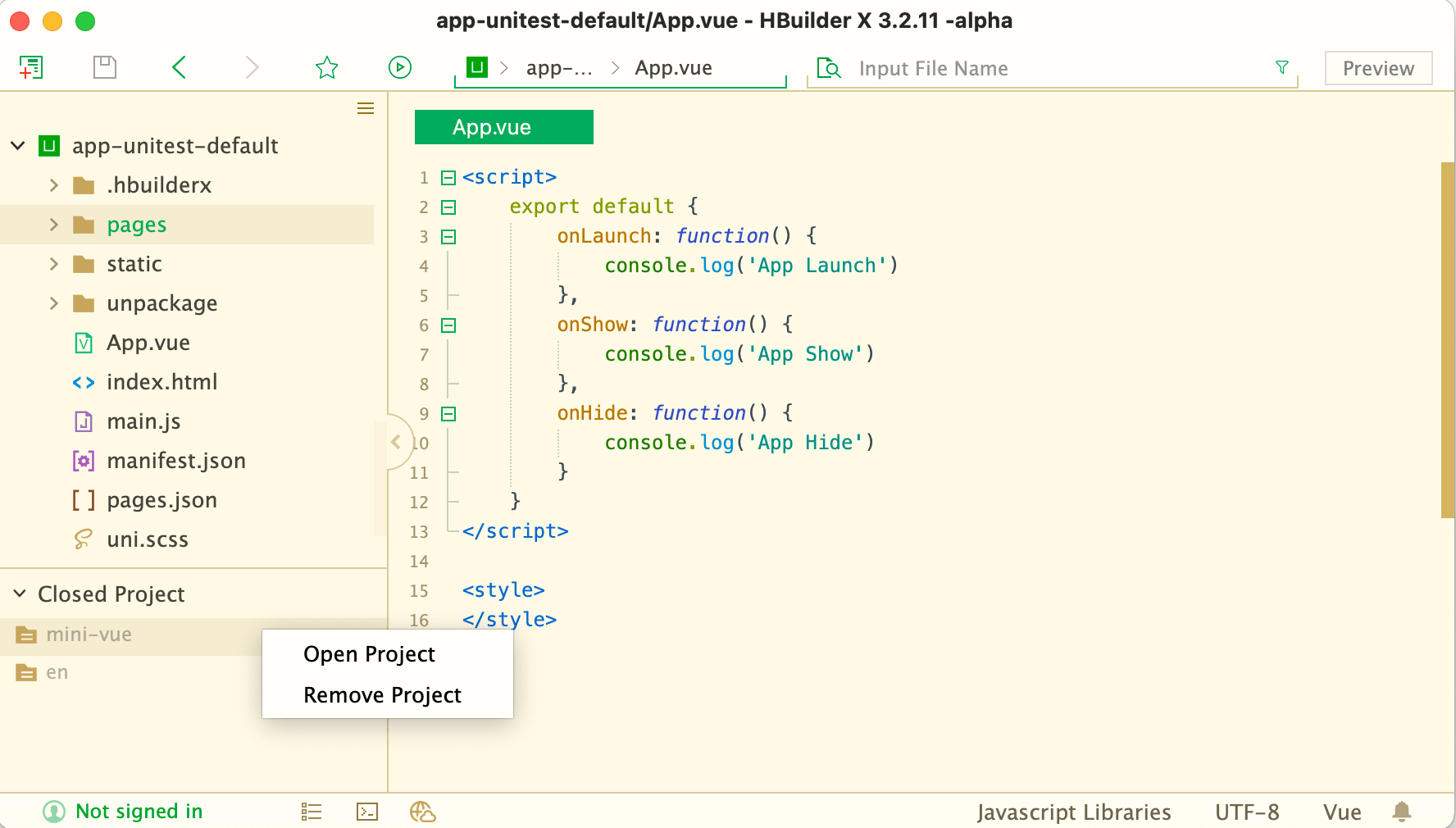Click the user avatar icon in status bar
The width and height of the screenshot is (1456, 828).
tap(54, 812)
